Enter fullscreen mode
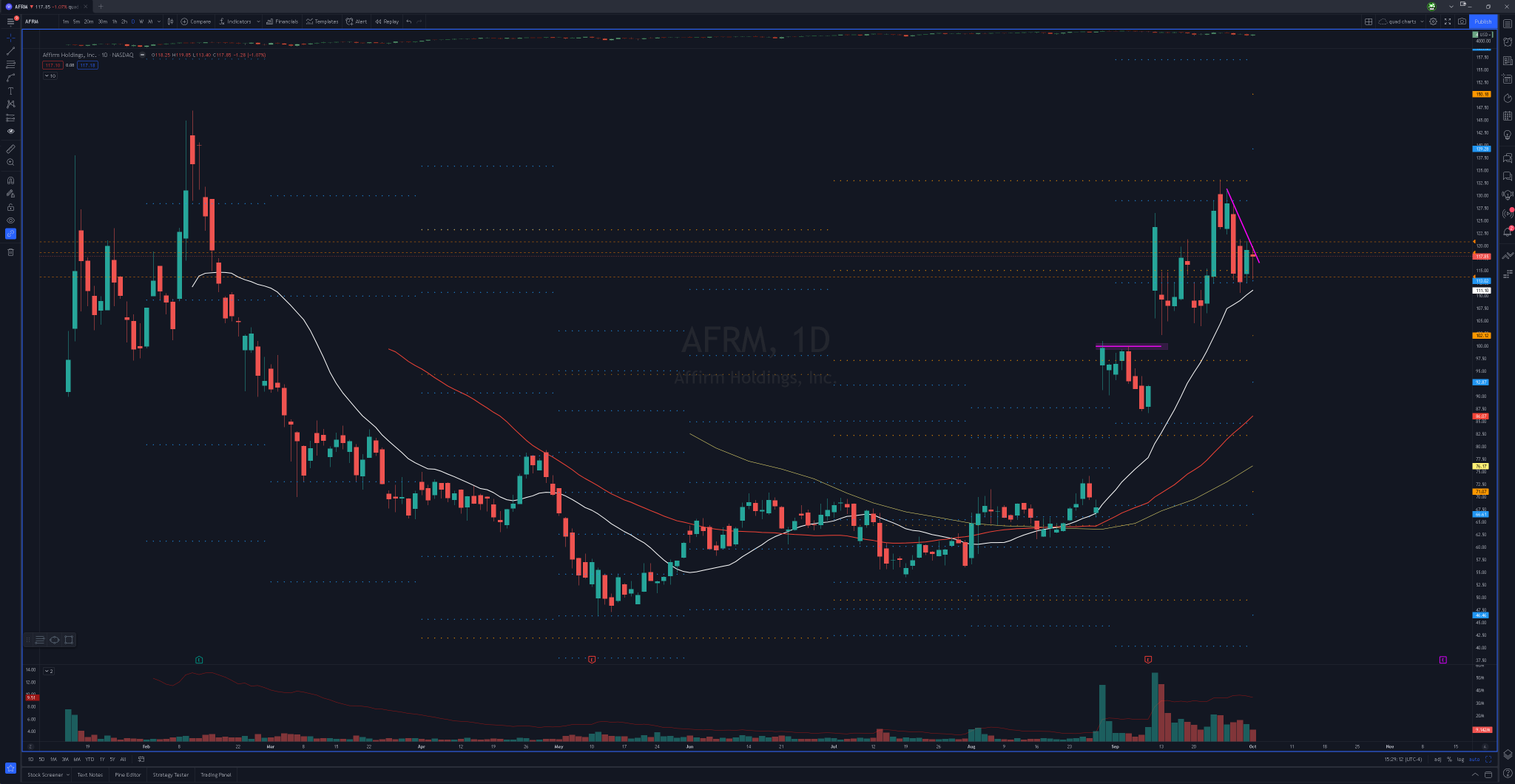 (1448, 21)
